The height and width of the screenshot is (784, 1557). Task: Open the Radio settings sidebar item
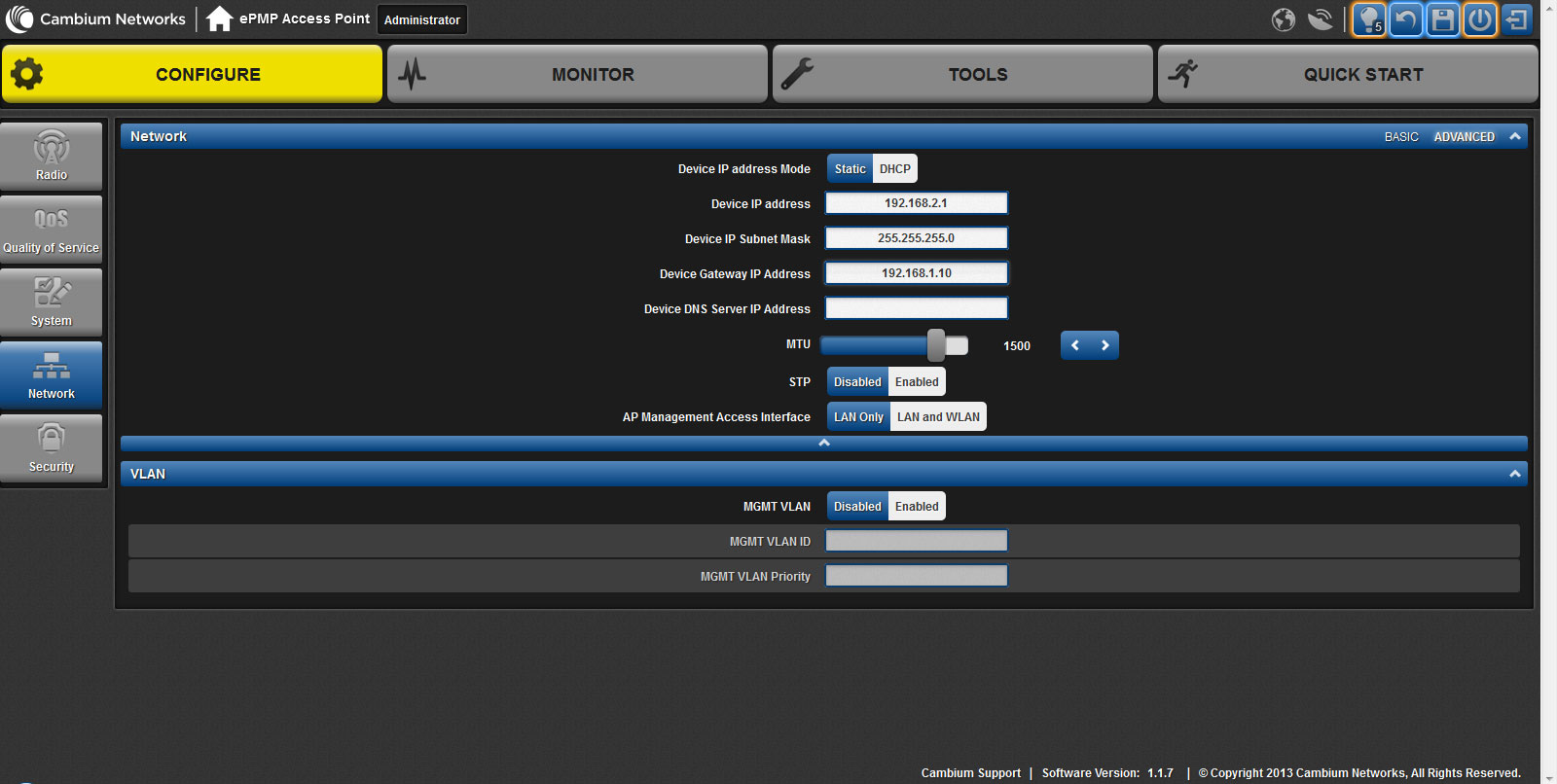pos(52,156)
